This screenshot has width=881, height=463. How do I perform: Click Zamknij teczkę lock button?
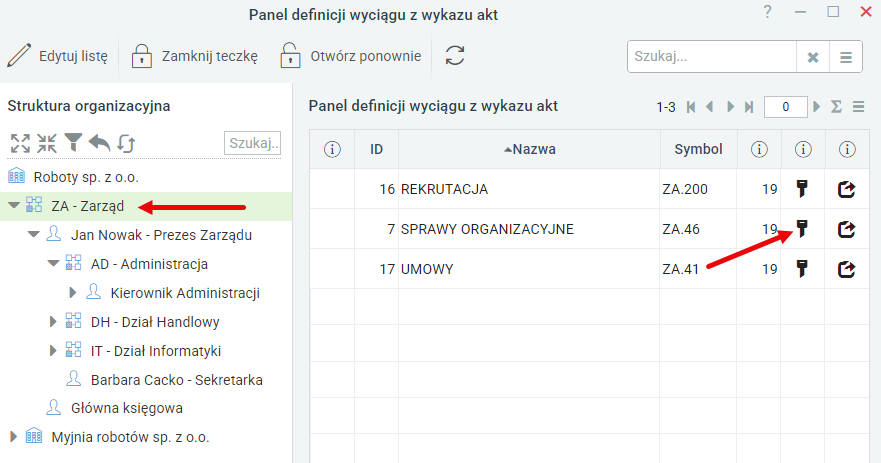pos(194,56)
